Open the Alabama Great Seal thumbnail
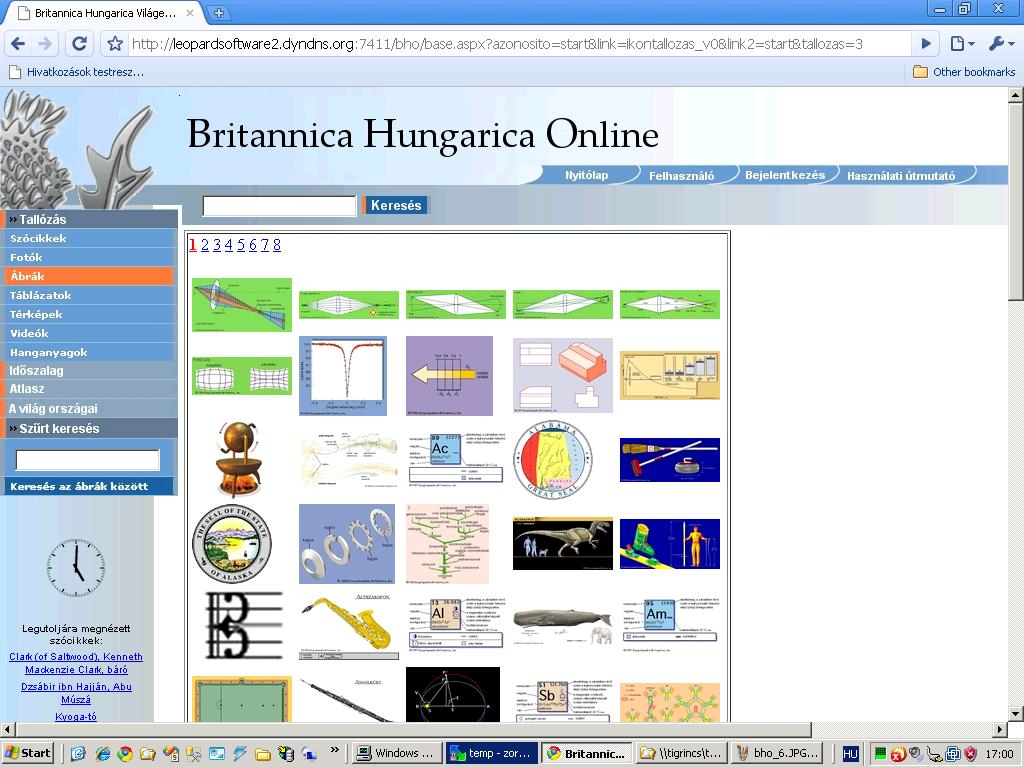This screenshot has width=1024, height=768. pyautogui.click(x=553, y=460)
